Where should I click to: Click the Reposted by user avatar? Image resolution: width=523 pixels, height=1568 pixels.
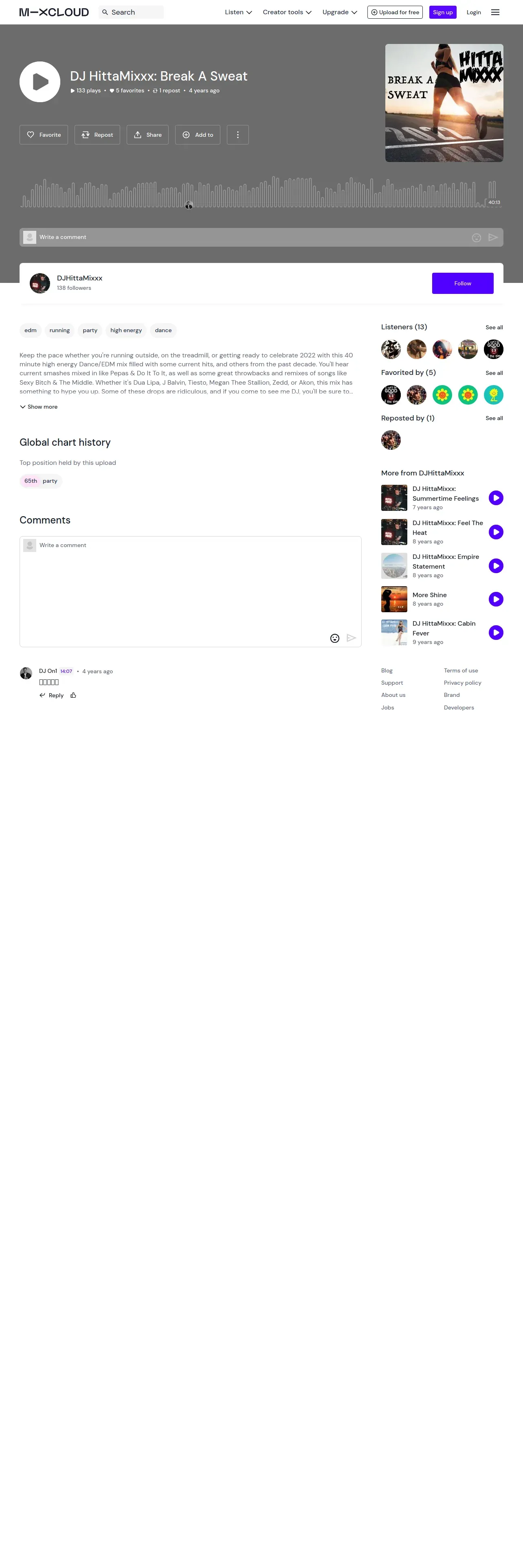[x=391, y=440]
